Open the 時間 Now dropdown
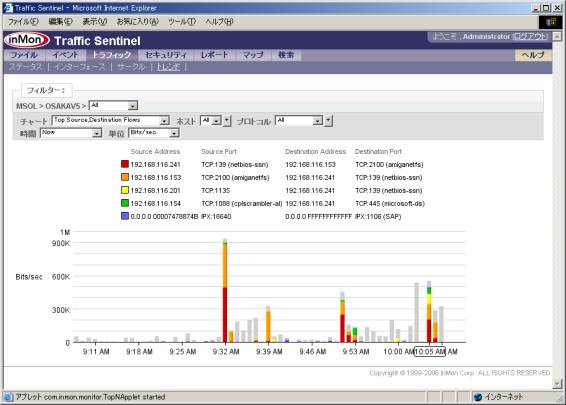The width and height of the screenshot is (566, 405). click(71, 133)
